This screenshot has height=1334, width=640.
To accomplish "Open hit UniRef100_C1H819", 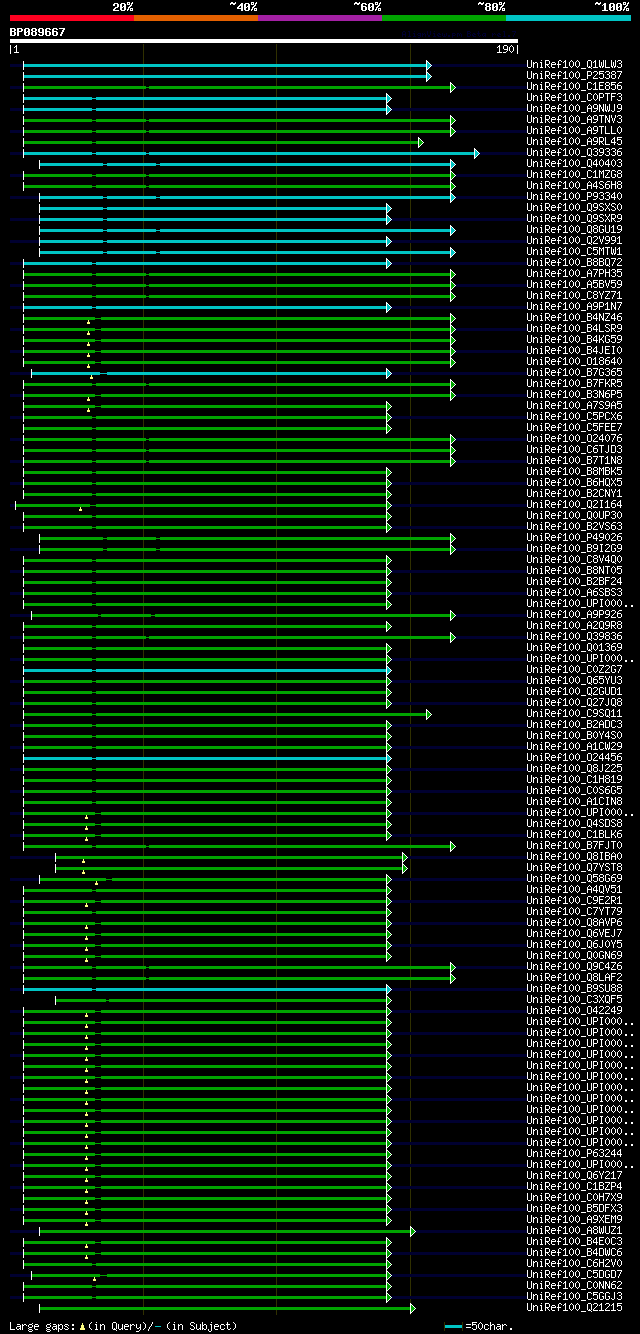I will point(574,779).
